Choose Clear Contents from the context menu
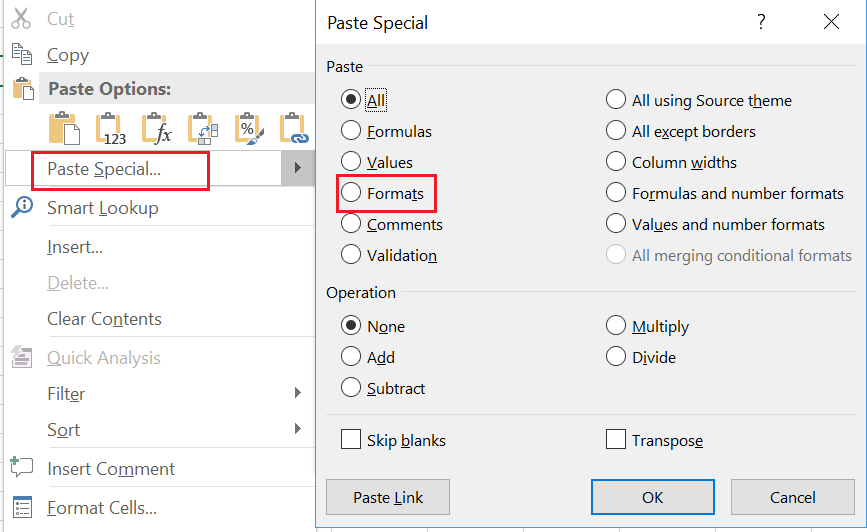Viewport: 867px width, 532px height. [x=104, y=319]
